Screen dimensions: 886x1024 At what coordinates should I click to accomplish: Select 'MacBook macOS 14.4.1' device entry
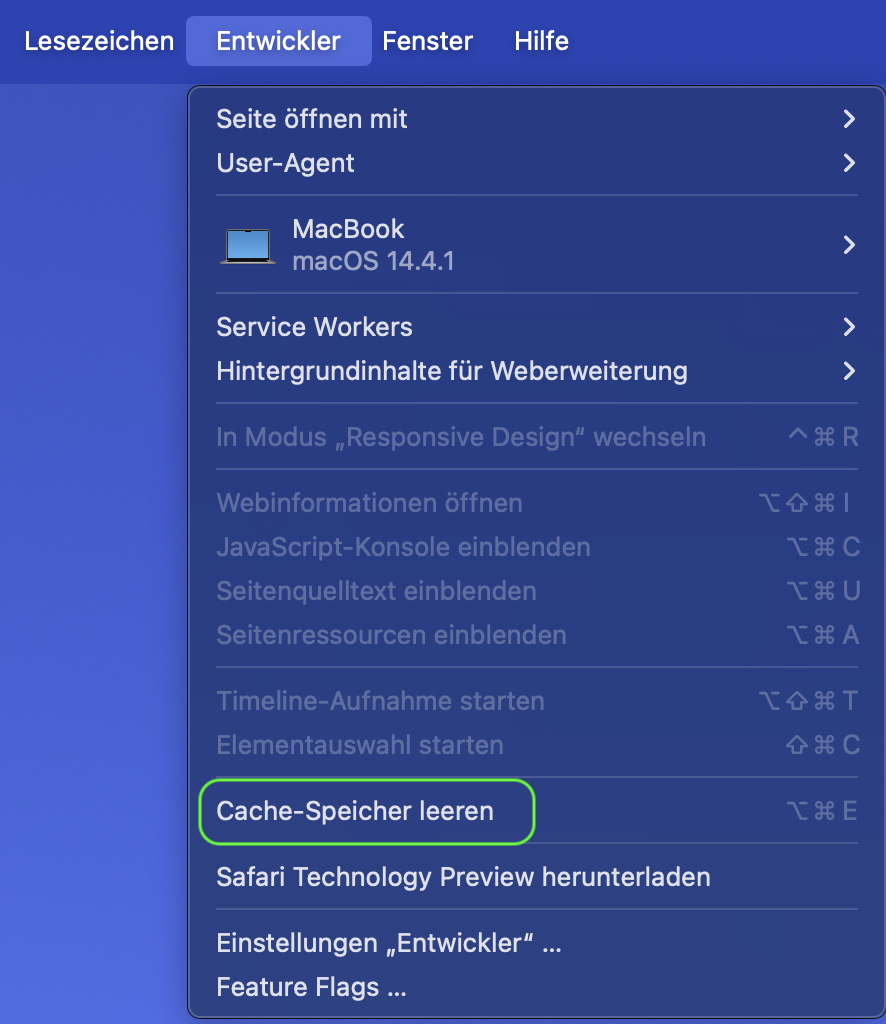(373, 245)
